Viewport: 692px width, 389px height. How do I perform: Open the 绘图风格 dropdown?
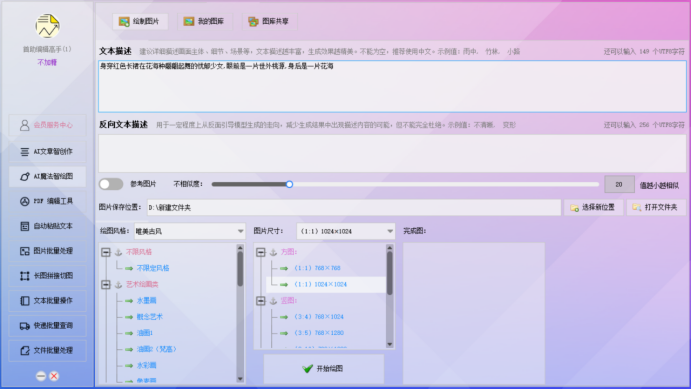click(x=190, y=231)
